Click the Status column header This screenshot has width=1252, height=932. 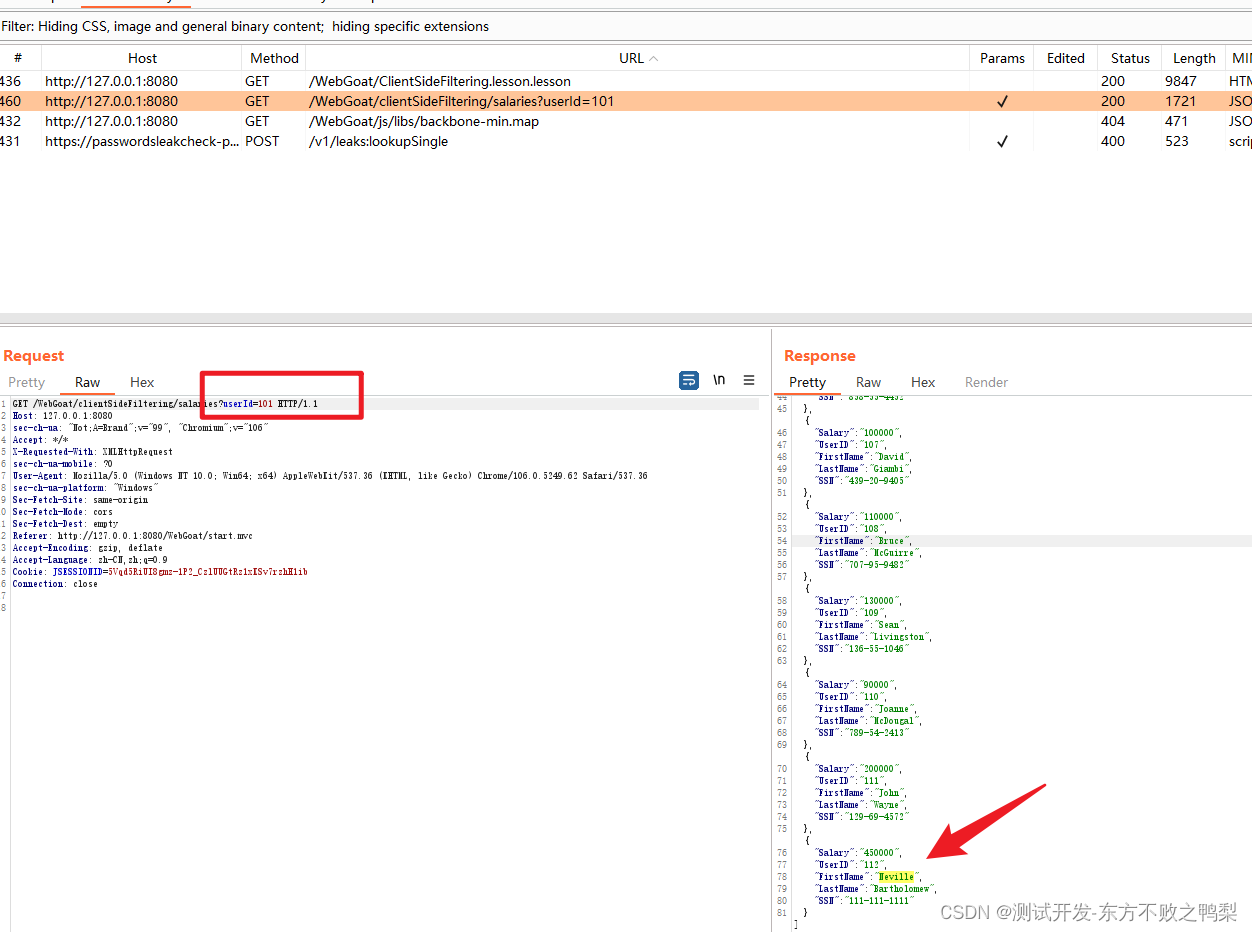pyautogui.click(x=1129, y=58)
